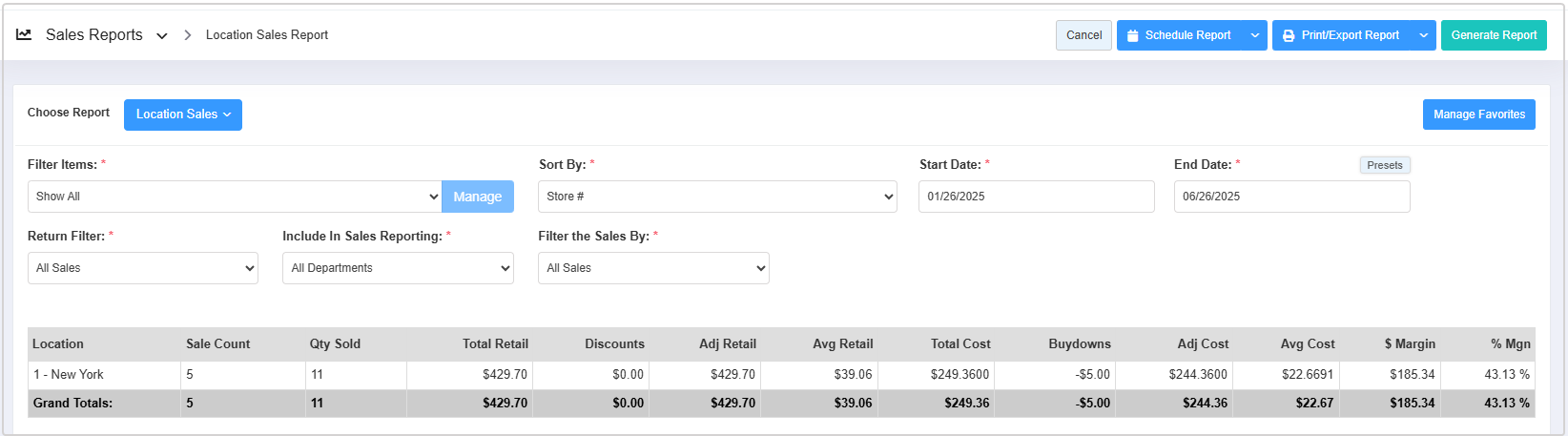Click the Generate Report button
Screen dimensions: 1568x436
pos(1494,35)
